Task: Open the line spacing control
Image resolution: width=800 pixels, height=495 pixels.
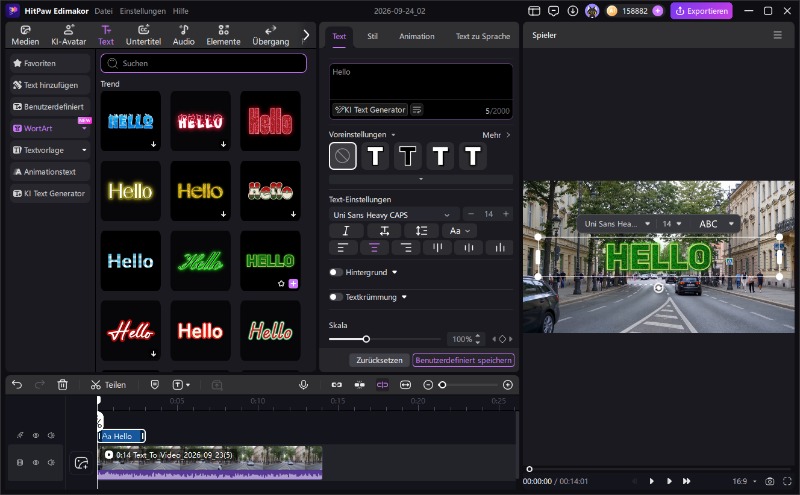Action: point(421,231)
